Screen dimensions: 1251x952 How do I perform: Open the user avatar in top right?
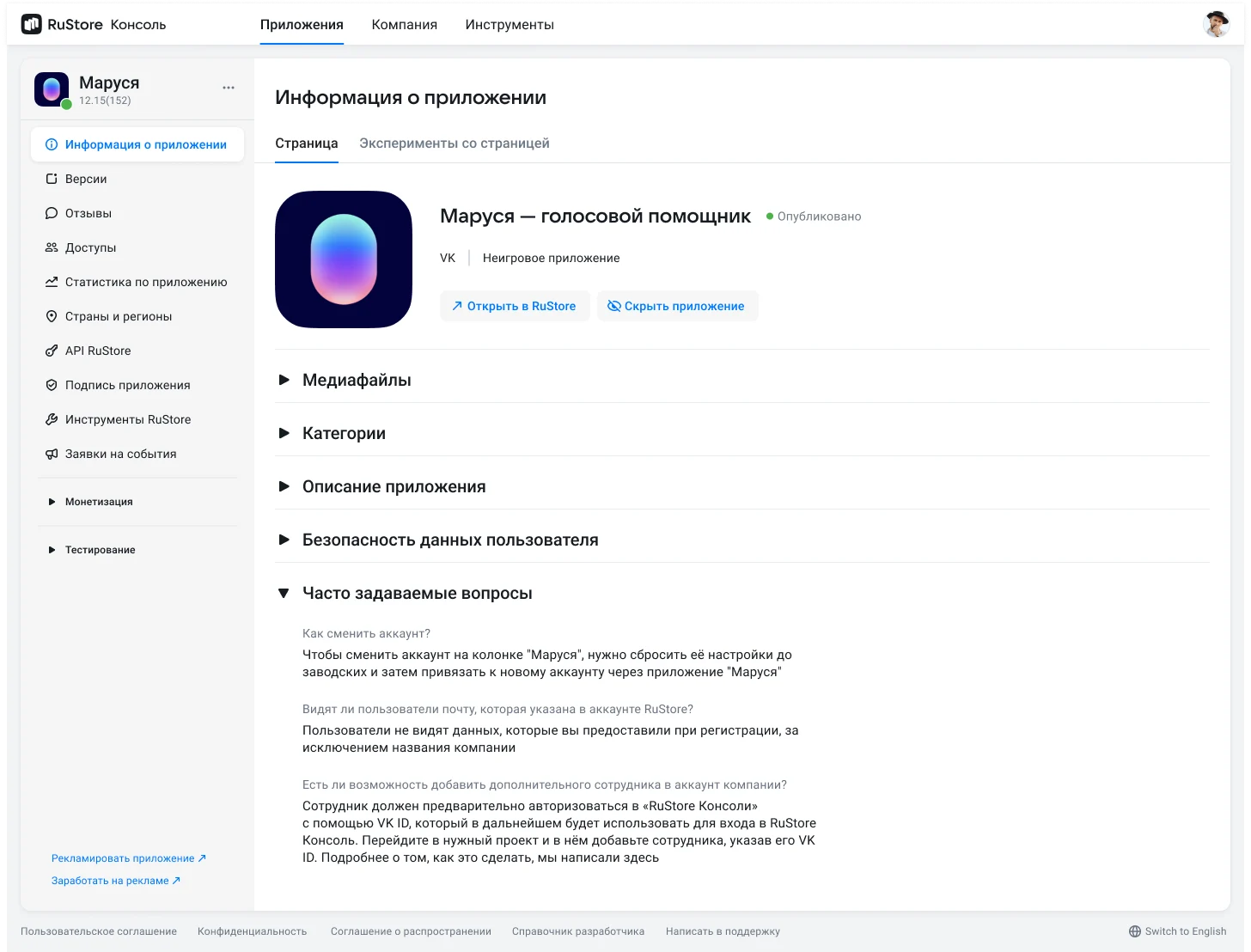tap(1216, 25)
